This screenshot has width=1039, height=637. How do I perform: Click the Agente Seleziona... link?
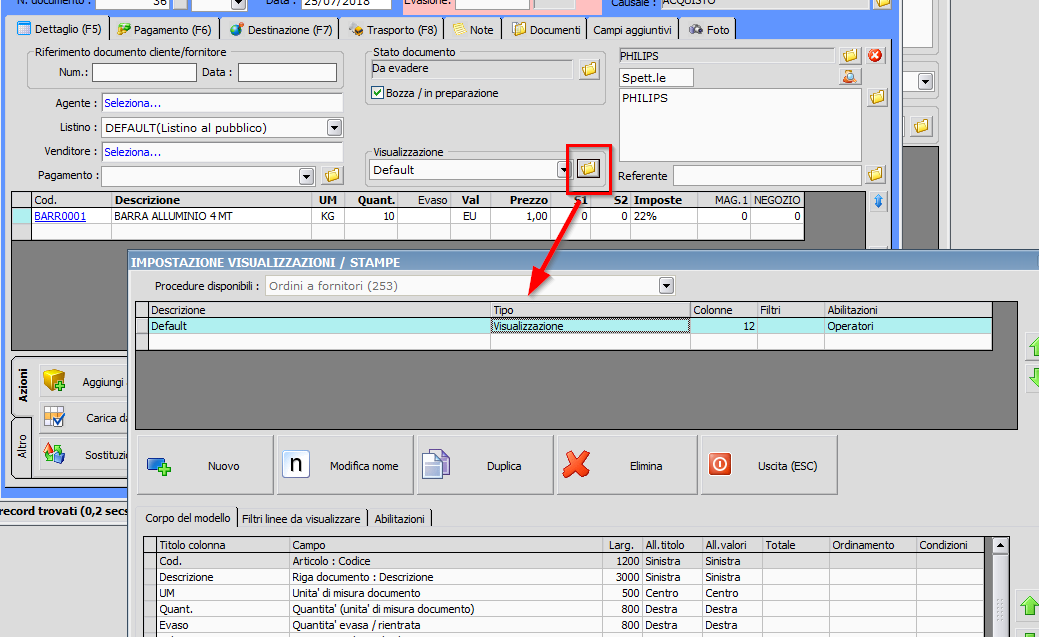coord(132,103)
